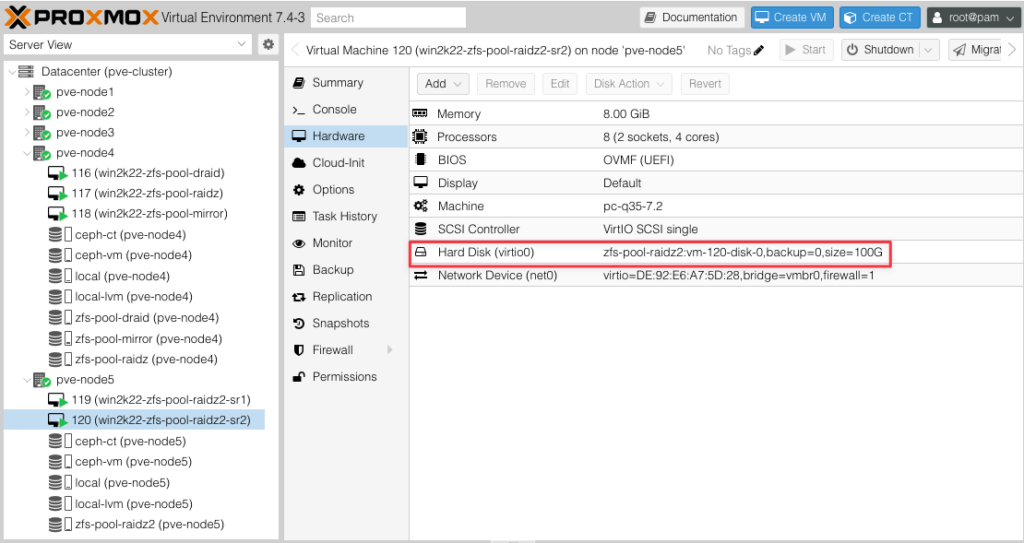Select the Hardware tab
Screen dimensions: 1024x543
(x=346, y=136)
